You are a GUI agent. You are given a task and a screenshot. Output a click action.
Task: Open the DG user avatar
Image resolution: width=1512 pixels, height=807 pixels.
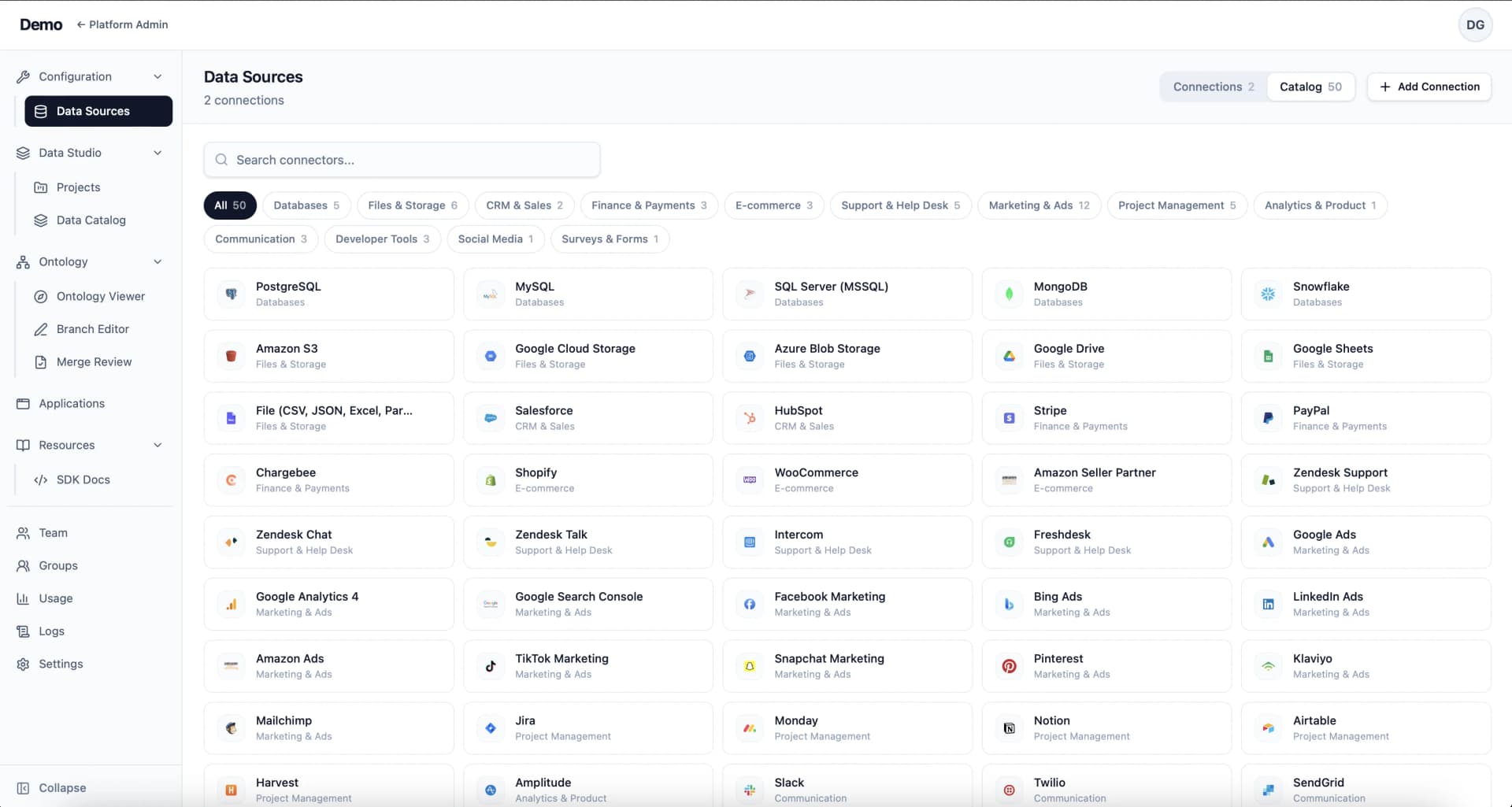coord(1475,24)
